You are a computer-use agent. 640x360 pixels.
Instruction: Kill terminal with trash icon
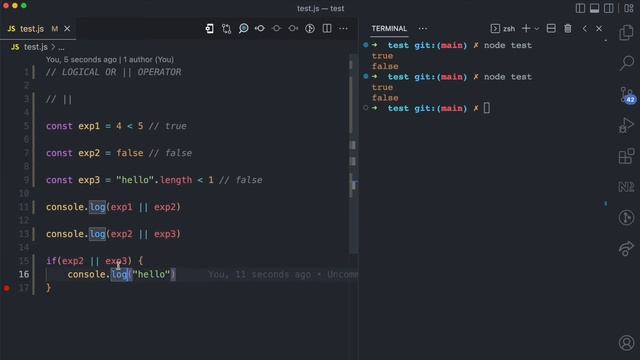(x=567, y=29)
